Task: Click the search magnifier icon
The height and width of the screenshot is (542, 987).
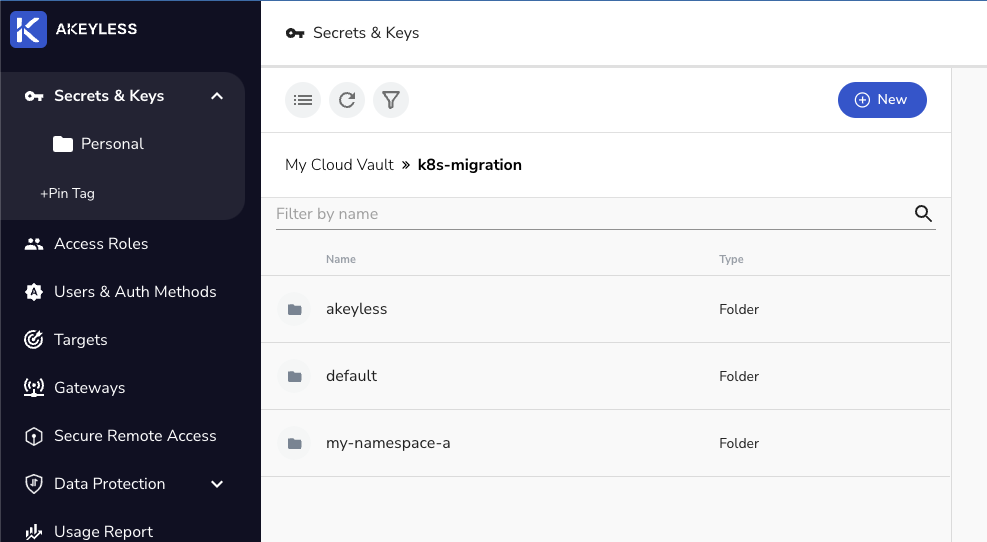Action: click(923, 214)
